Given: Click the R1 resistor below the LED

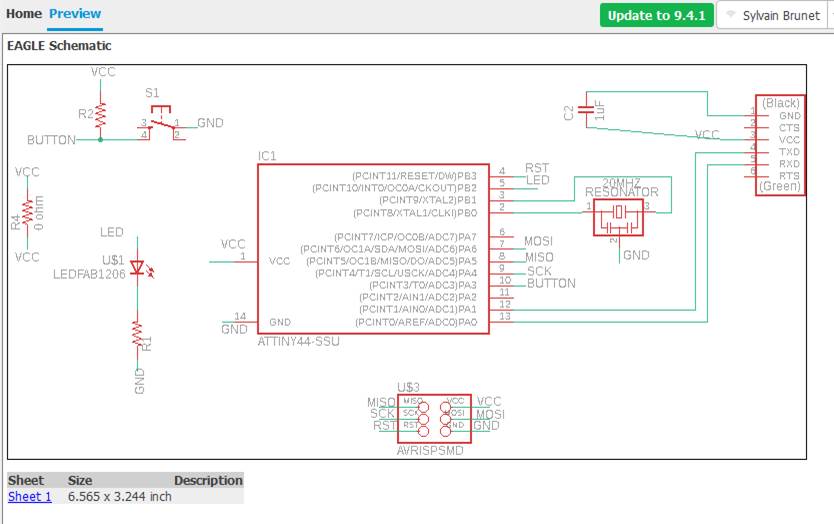Looking at the screenshot, I should [138, 335].
